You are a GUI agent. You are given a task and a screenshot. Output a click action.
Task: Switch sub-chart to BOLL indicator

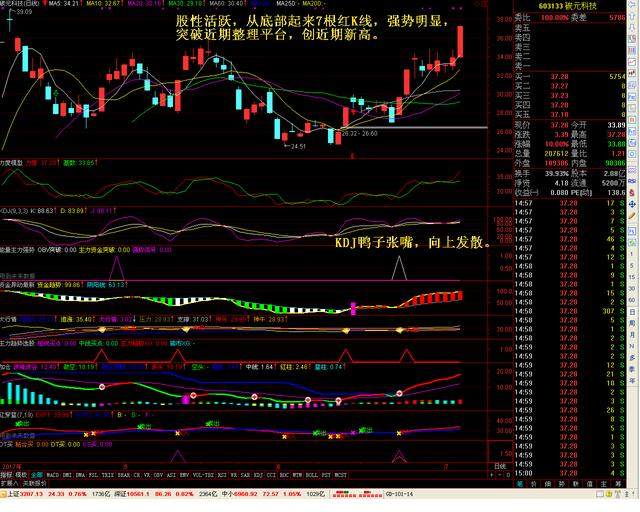(312, 475)
